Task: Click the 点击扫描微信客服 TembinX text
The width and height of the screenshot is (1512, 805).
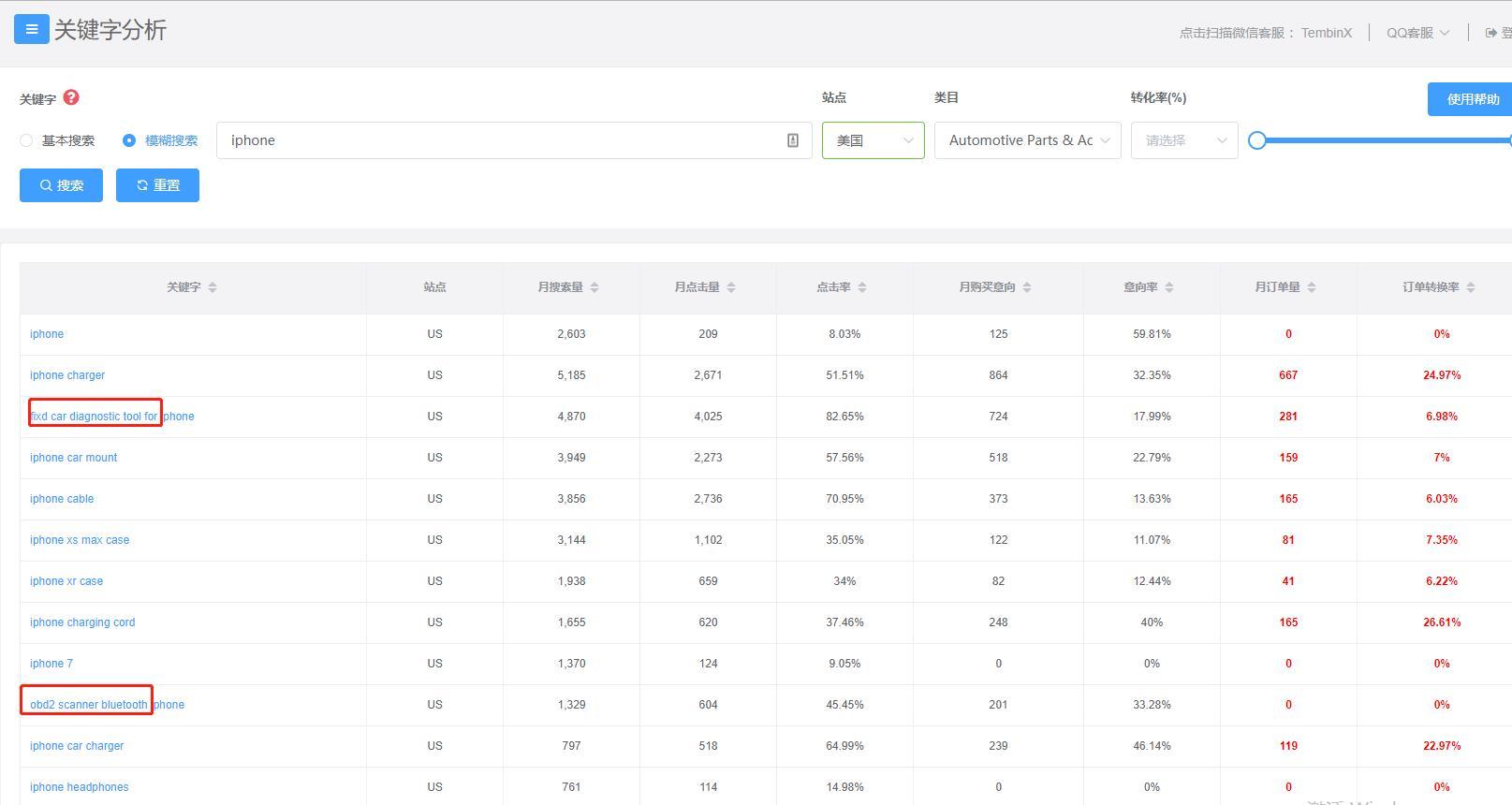Action: (x=1266, y=33)
